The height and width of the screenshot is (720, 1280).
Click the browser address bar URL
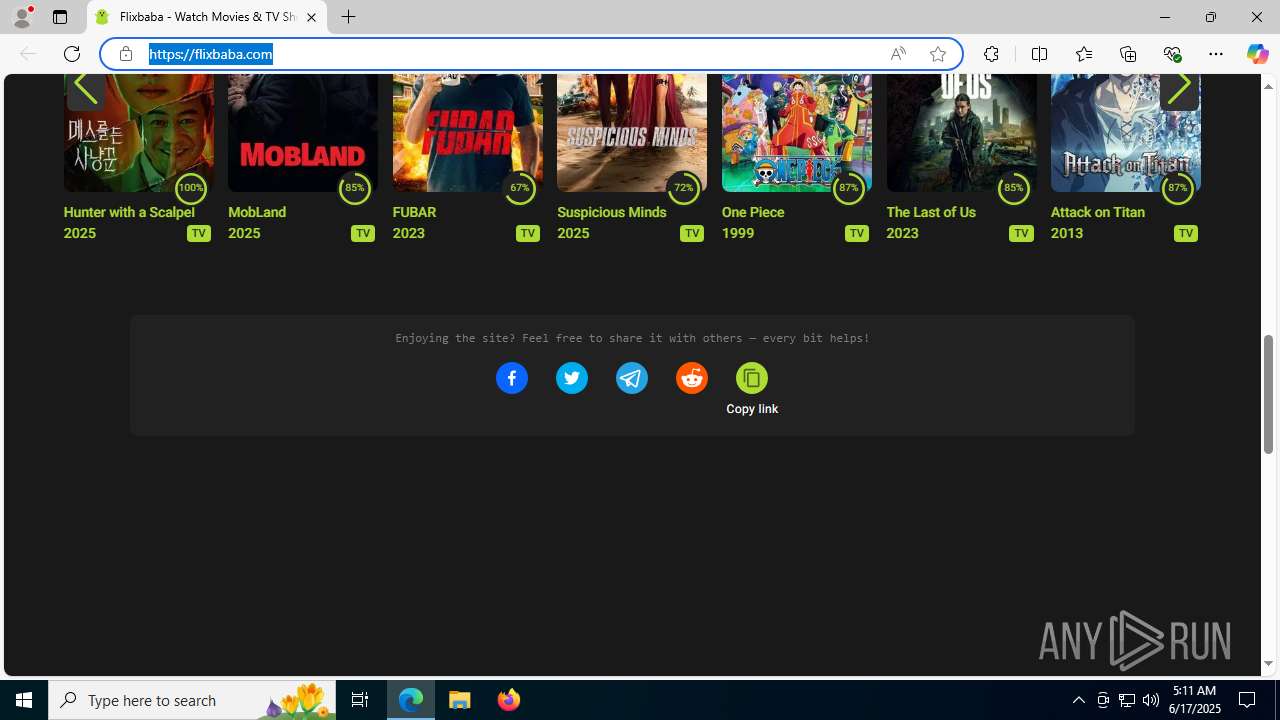click(211, 54)
